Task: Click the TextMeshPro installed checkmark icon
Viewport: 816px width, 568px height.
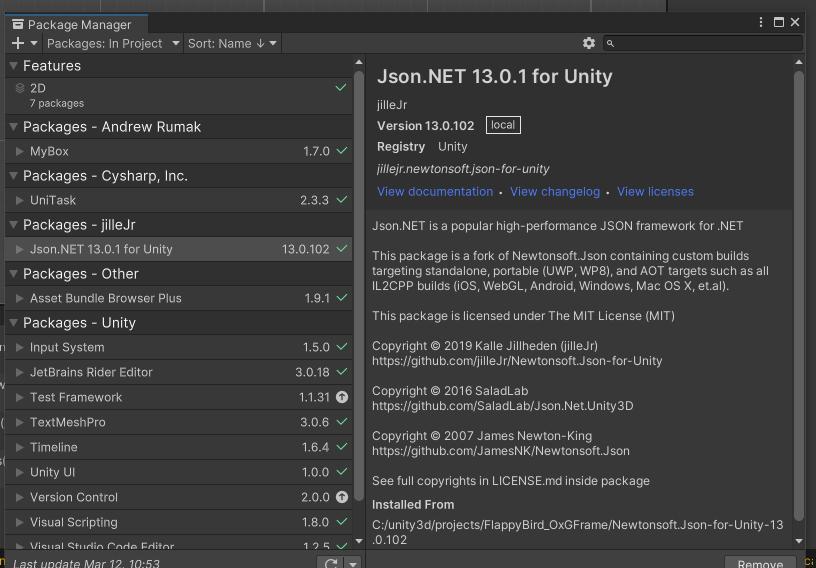Action: pos(341,422)
